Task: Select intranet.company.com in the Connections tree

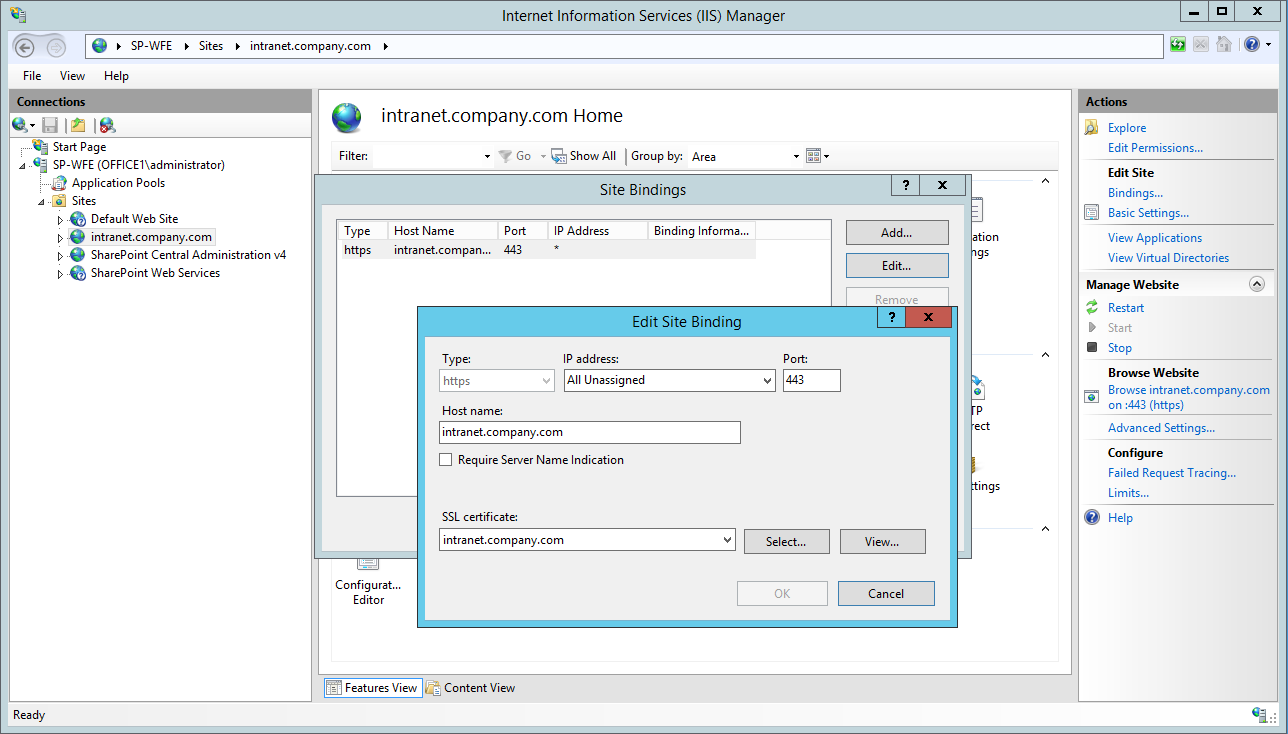Action: [x=151, y=237]
